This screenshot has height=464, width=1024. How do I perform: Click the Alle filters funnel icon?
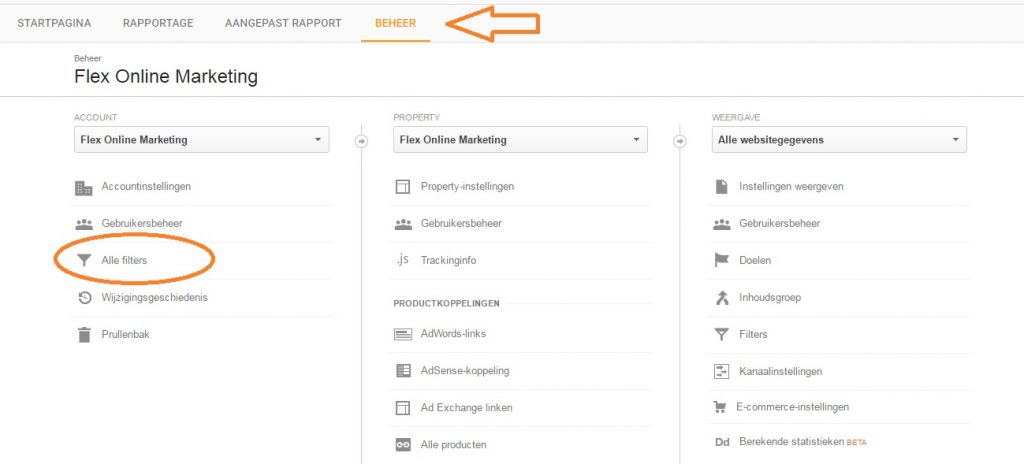(x=84, y=260)
